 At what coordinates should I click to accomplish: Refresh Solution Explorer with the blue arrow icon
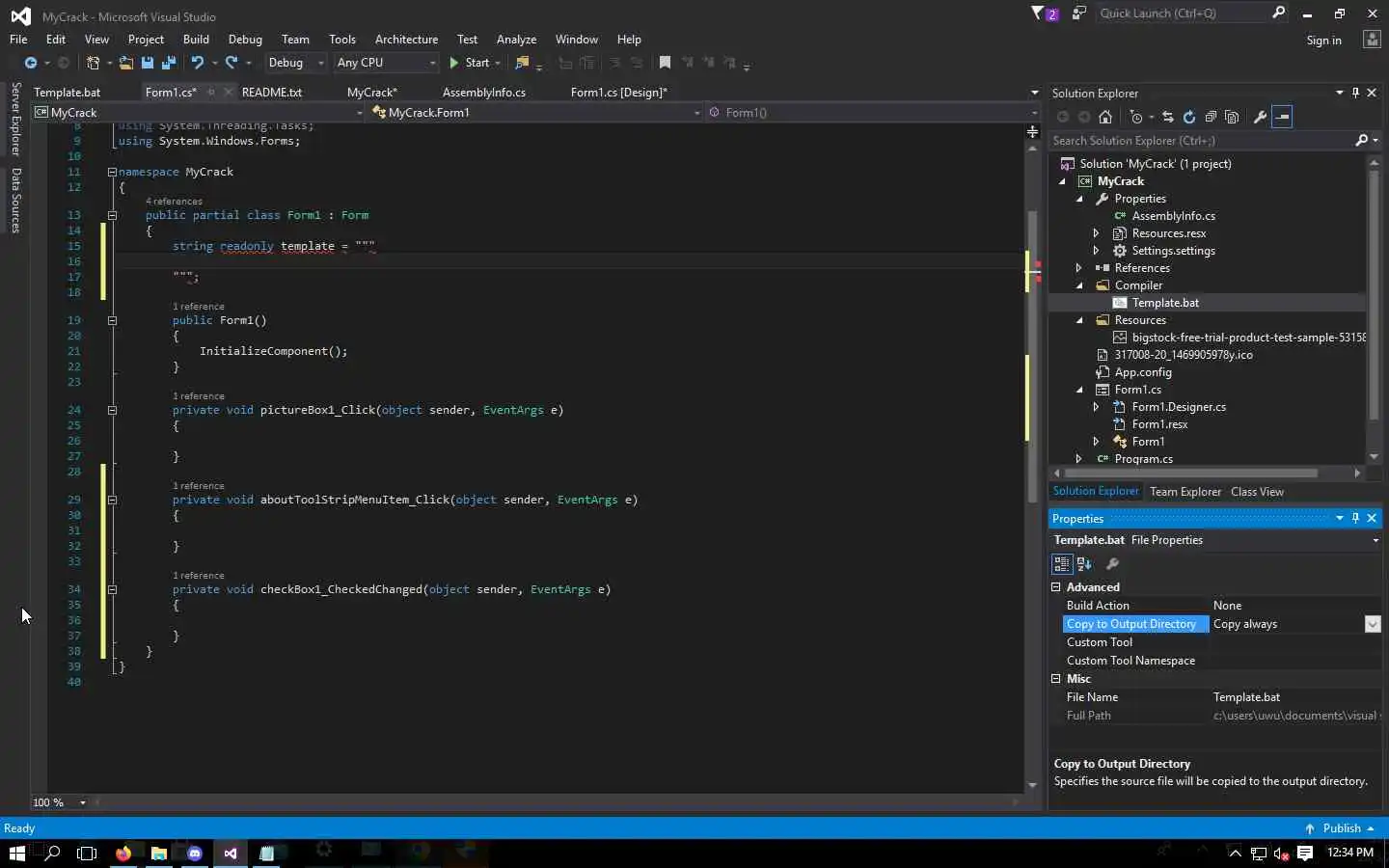point(1189,117)
